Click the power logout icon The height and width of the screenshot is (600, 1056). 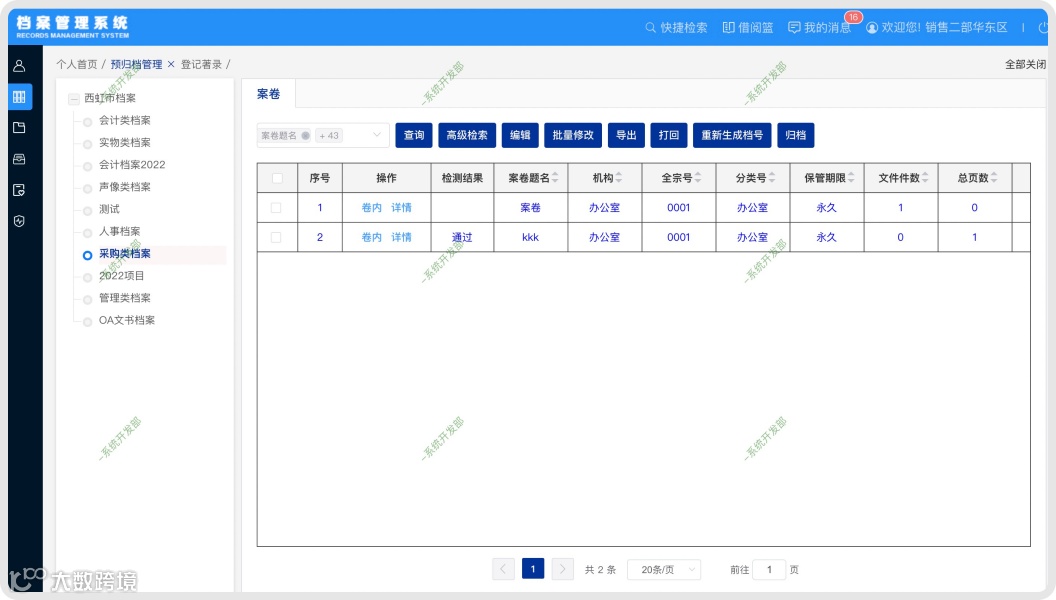[x=1043, y=28]
